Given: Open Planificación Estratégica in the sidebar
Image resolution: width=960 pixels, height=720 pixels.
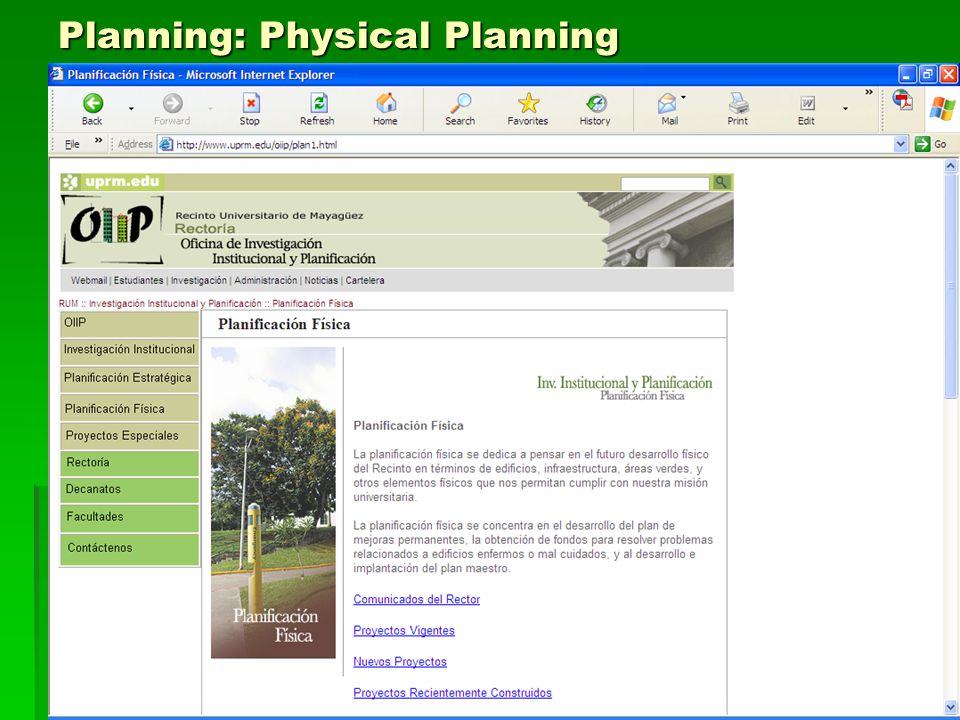Looking at the screenshot, I should point(130,379).
